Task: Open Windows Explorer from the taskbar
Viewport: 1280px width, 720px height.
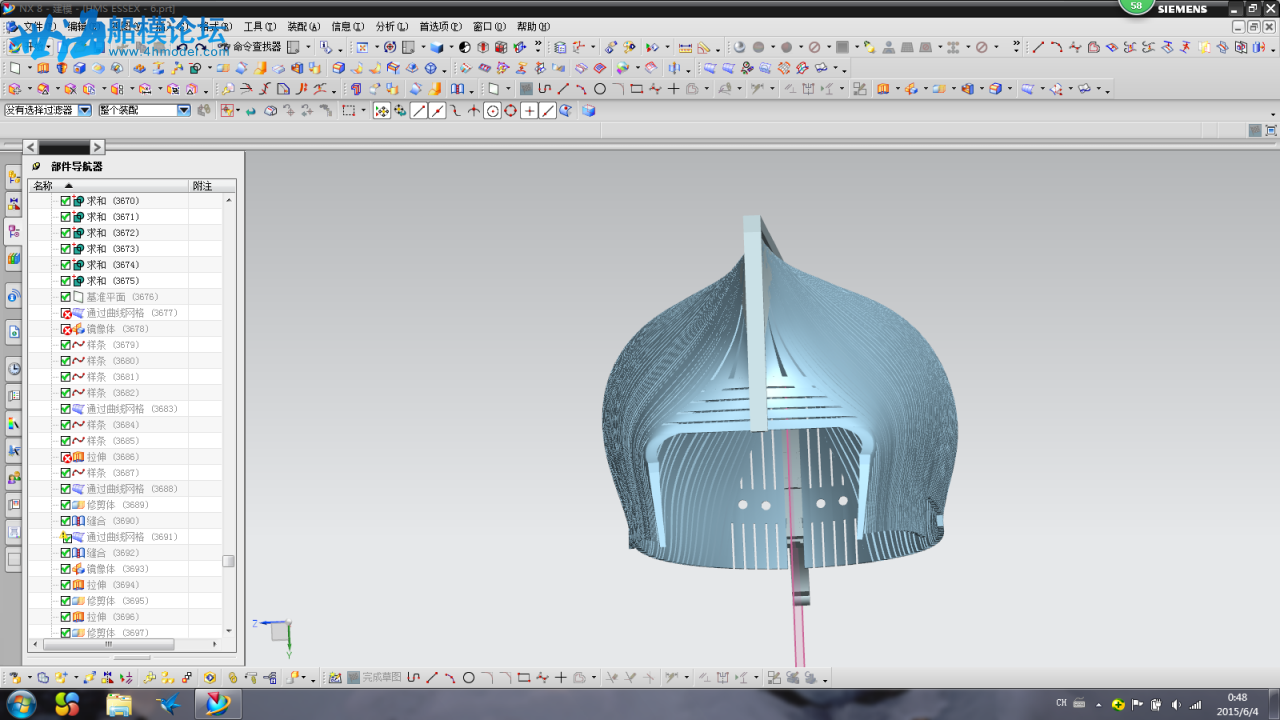Action: click(x=119, y=704)
